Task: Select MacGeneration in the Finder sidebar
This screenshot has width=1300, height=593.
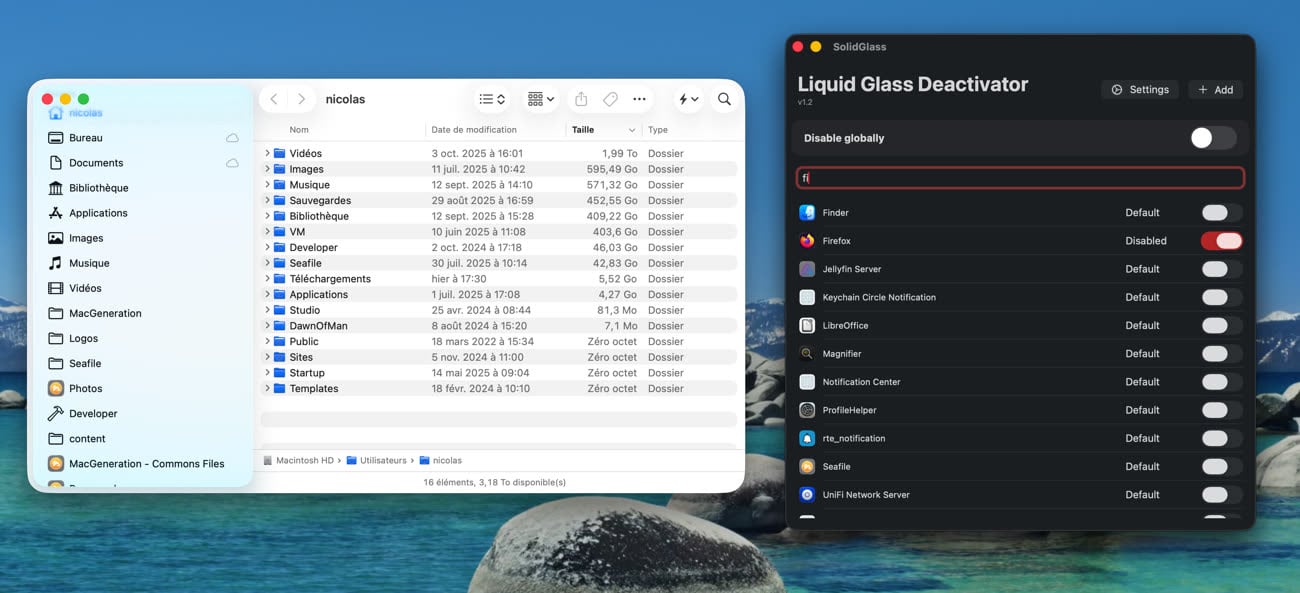Action: pyautogui.click(x=105, y=313)
